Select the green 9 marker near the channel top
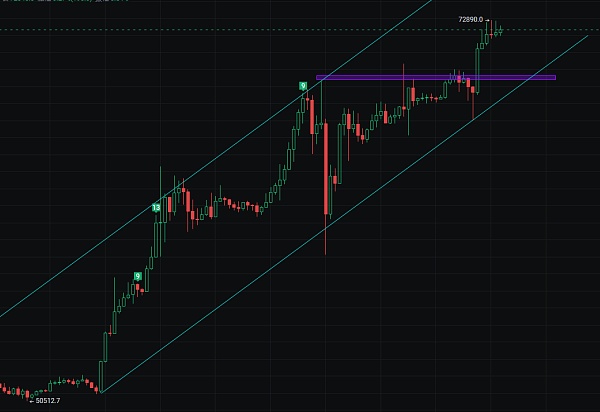Viewport: 600px width, 412px height. click(303, 86)
